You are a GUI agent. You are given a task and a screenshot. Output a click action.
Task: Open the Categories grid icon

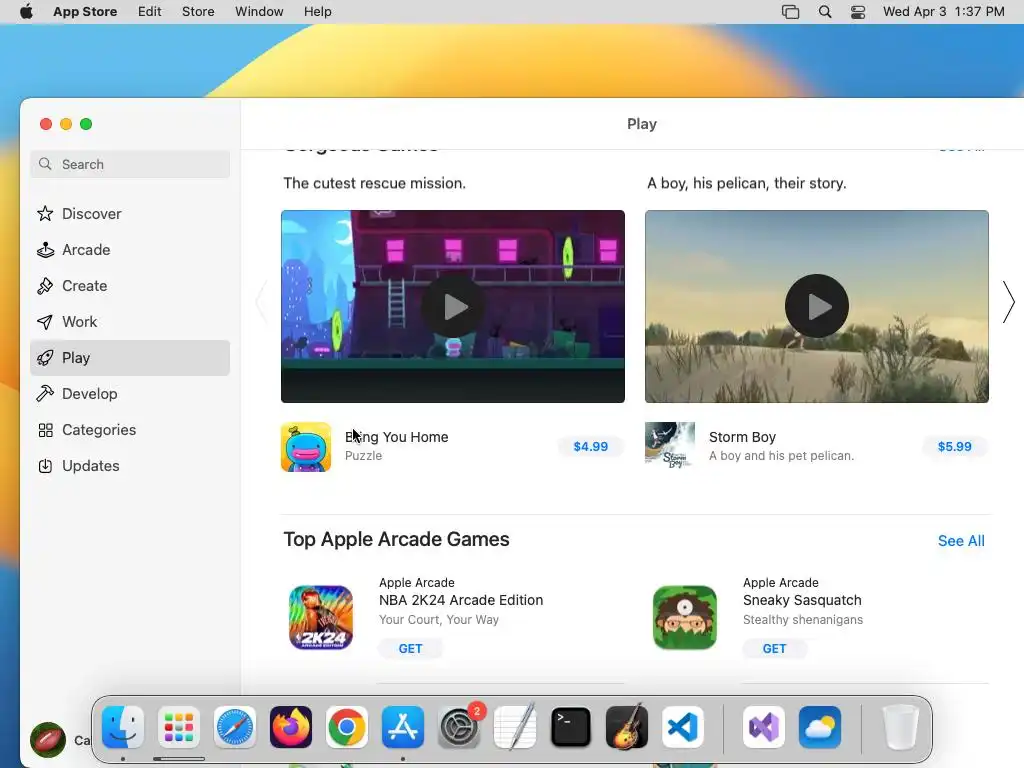45,430
